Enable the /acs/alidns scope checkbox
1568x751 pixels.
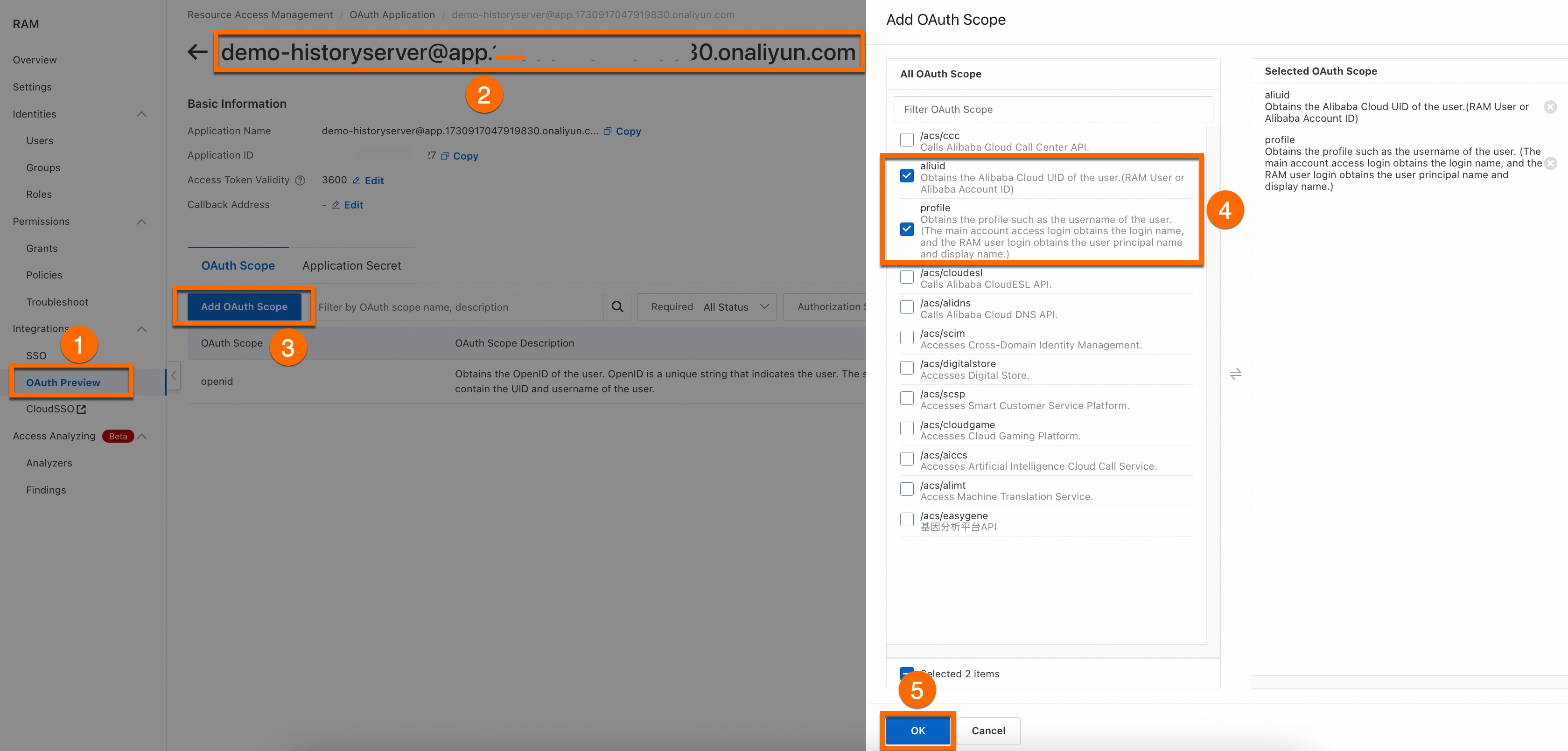point(906,307)
